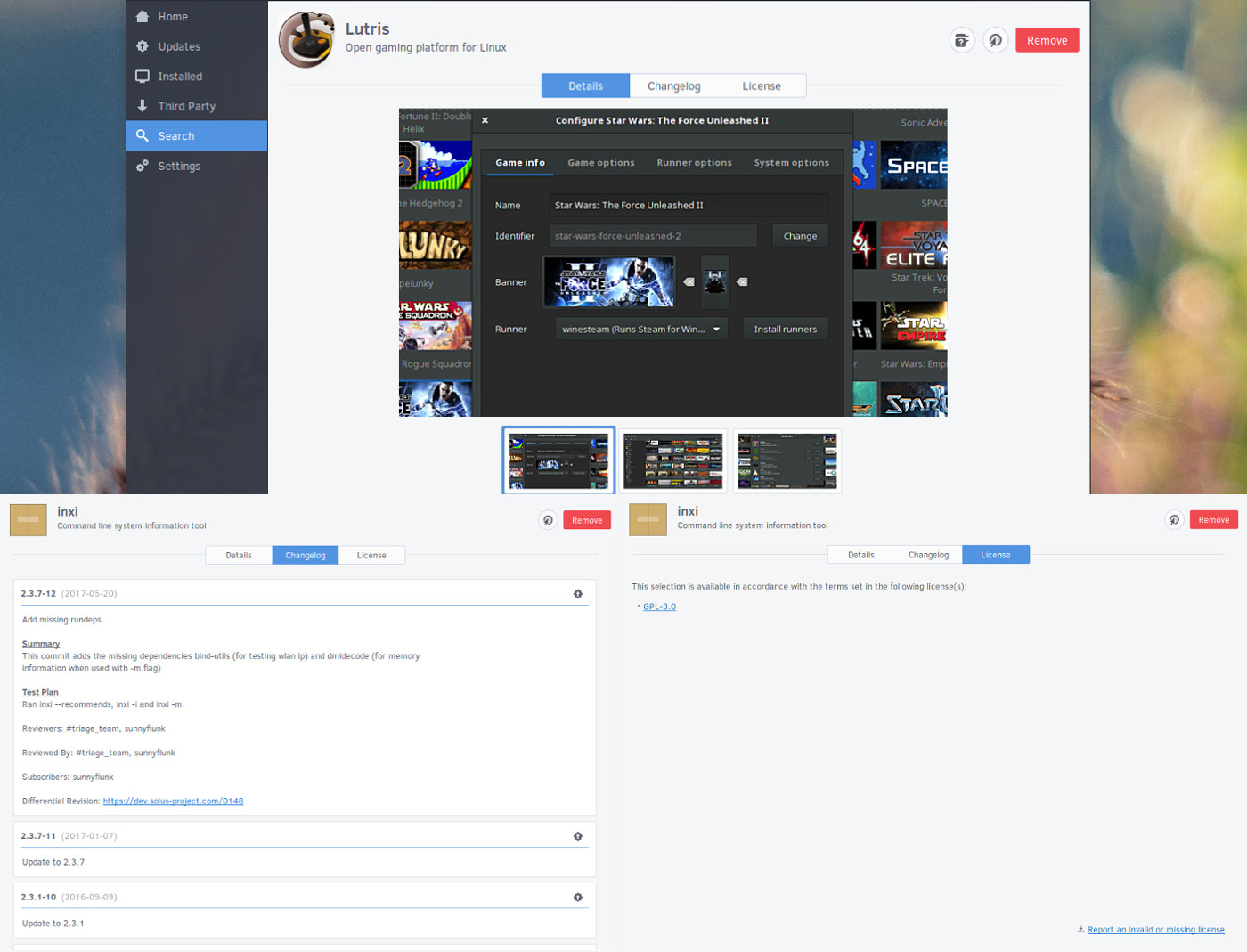The height and width of the screenshot is (952, 1247).
Task: Click the Third Party download arrow icon
Action: pyautogui.click(x=143, y=106)
